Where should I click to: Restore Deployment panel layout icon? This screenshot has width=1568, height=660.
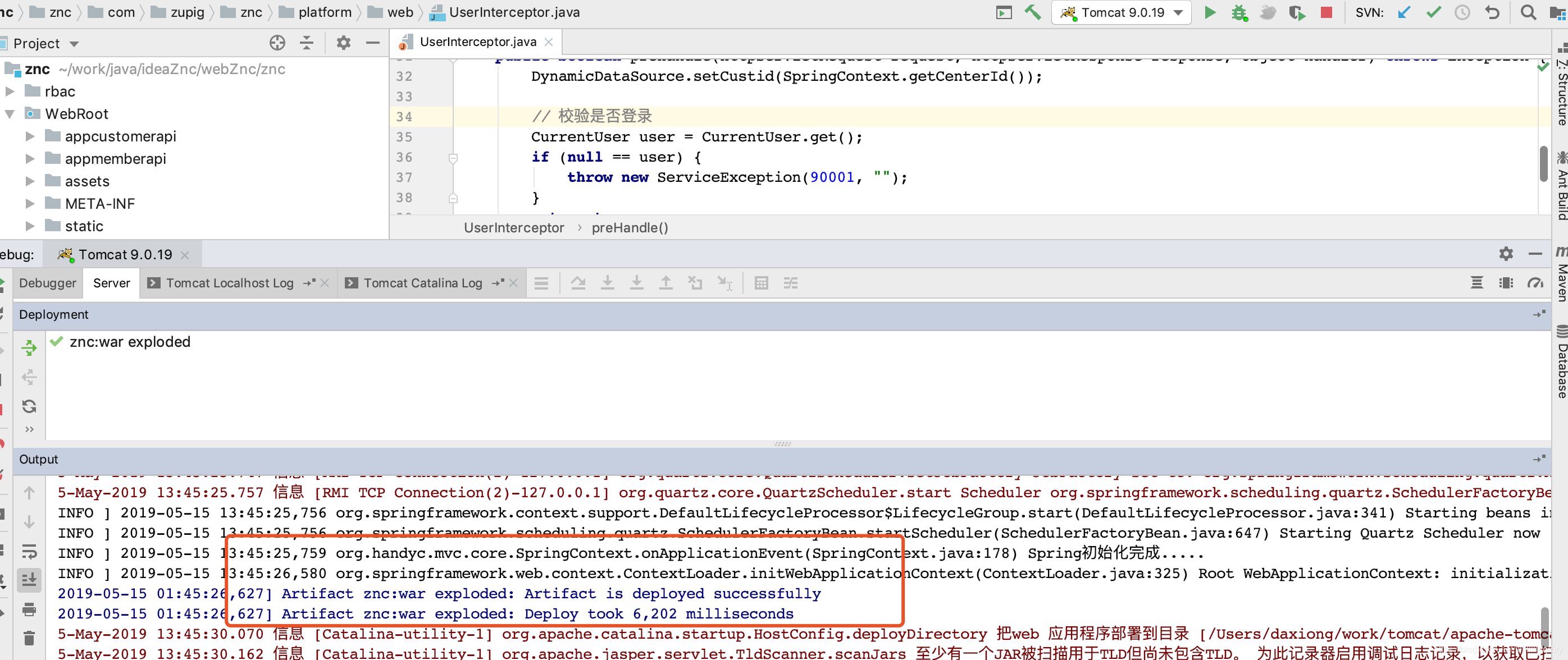[x=1539, y=314]
